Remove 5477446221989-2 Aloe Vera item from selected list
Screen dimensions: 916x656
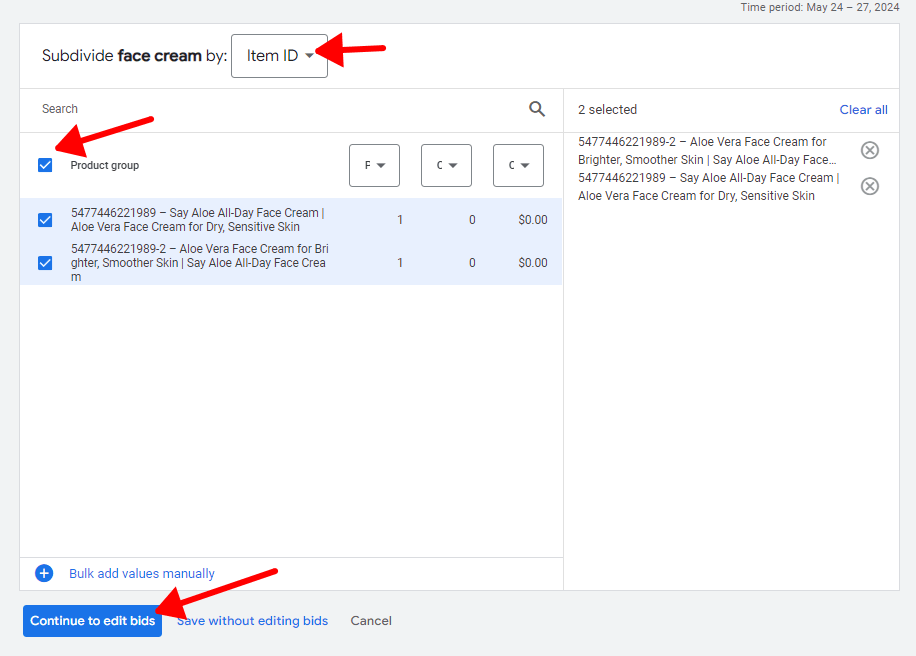[x=870, y=150]
